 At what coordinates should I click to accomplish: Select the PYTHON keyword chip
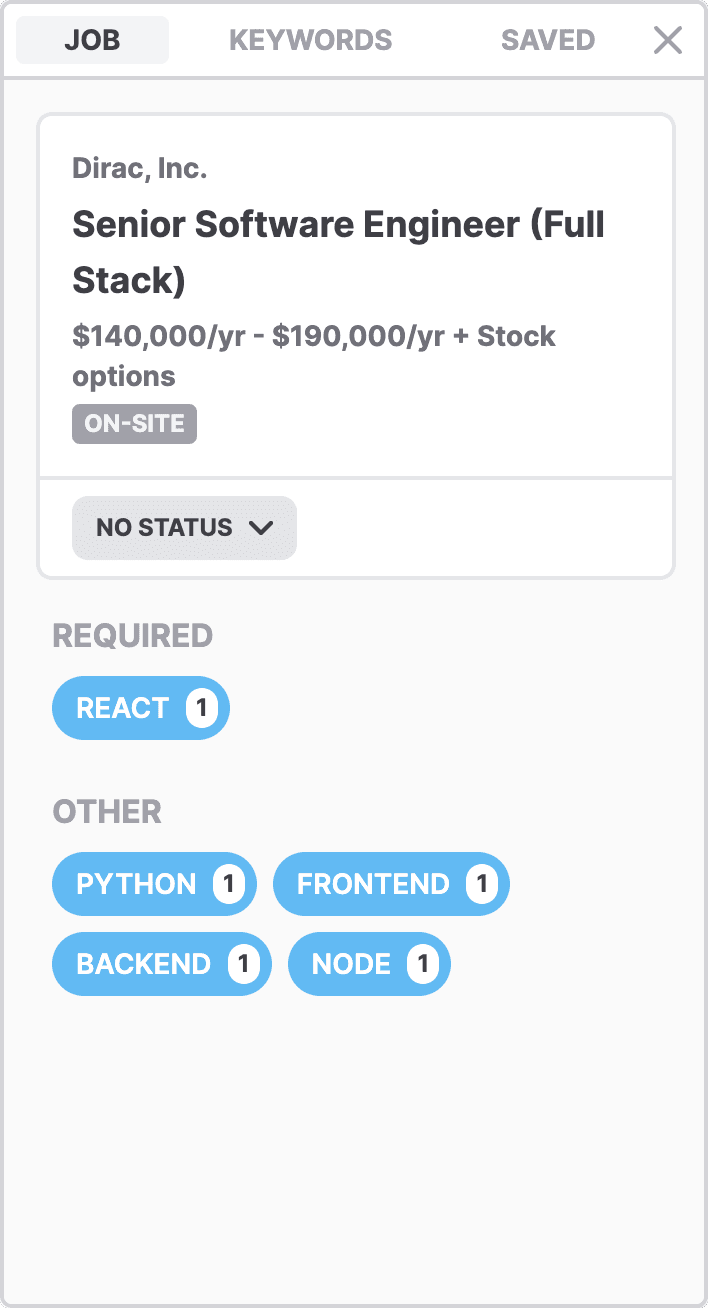[x=154, y=884]
